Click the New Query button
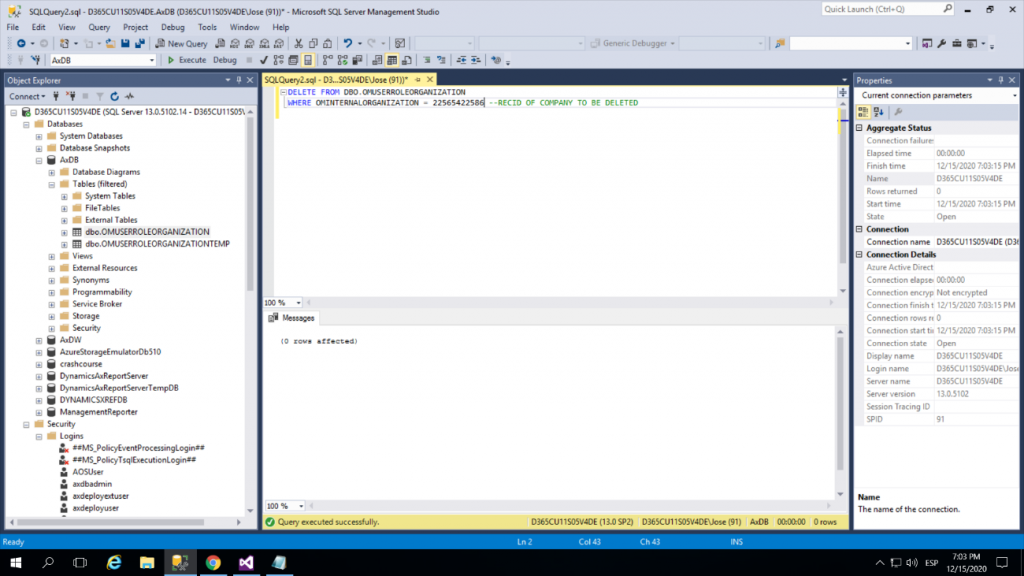The height and width of the screenshot is (576, 1024). coord(182,43)
